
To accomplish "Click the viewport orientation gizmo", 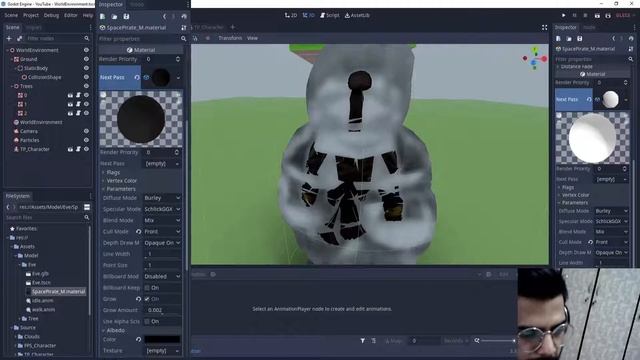I will [x=534, y=59].
